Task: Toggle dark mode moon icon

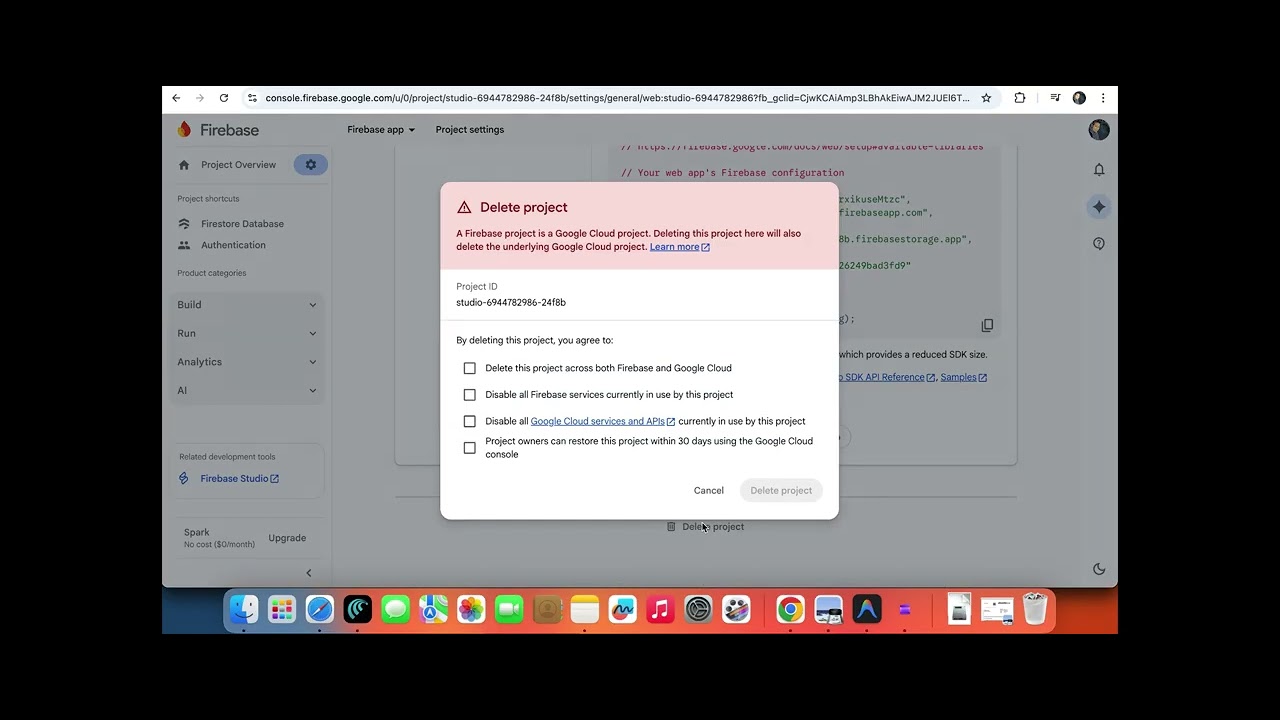Action: pos(1099,569)
